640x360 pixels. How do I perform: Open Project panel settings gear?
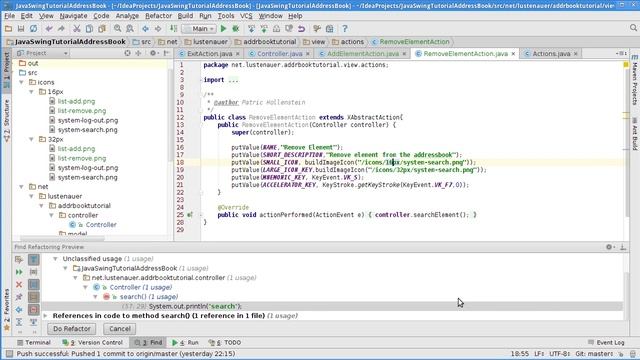153,53
